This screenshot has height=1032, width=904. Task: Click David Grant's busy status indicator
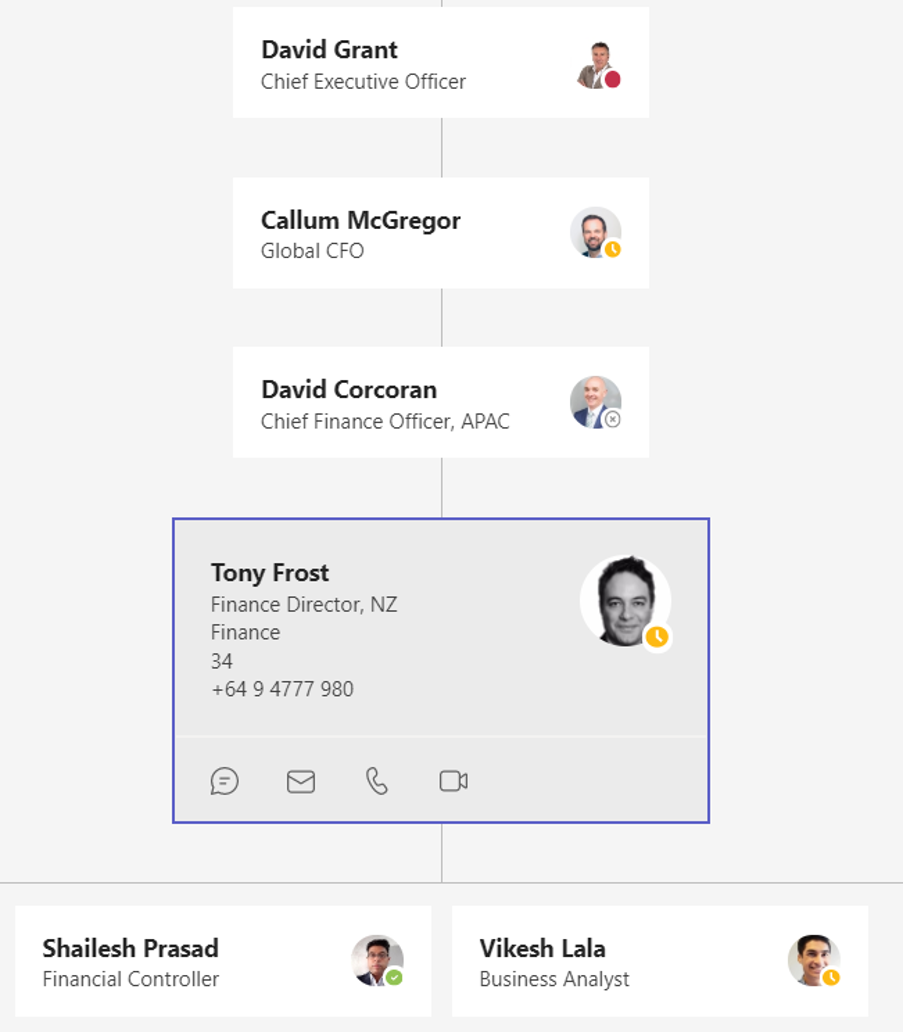point(613,80)
